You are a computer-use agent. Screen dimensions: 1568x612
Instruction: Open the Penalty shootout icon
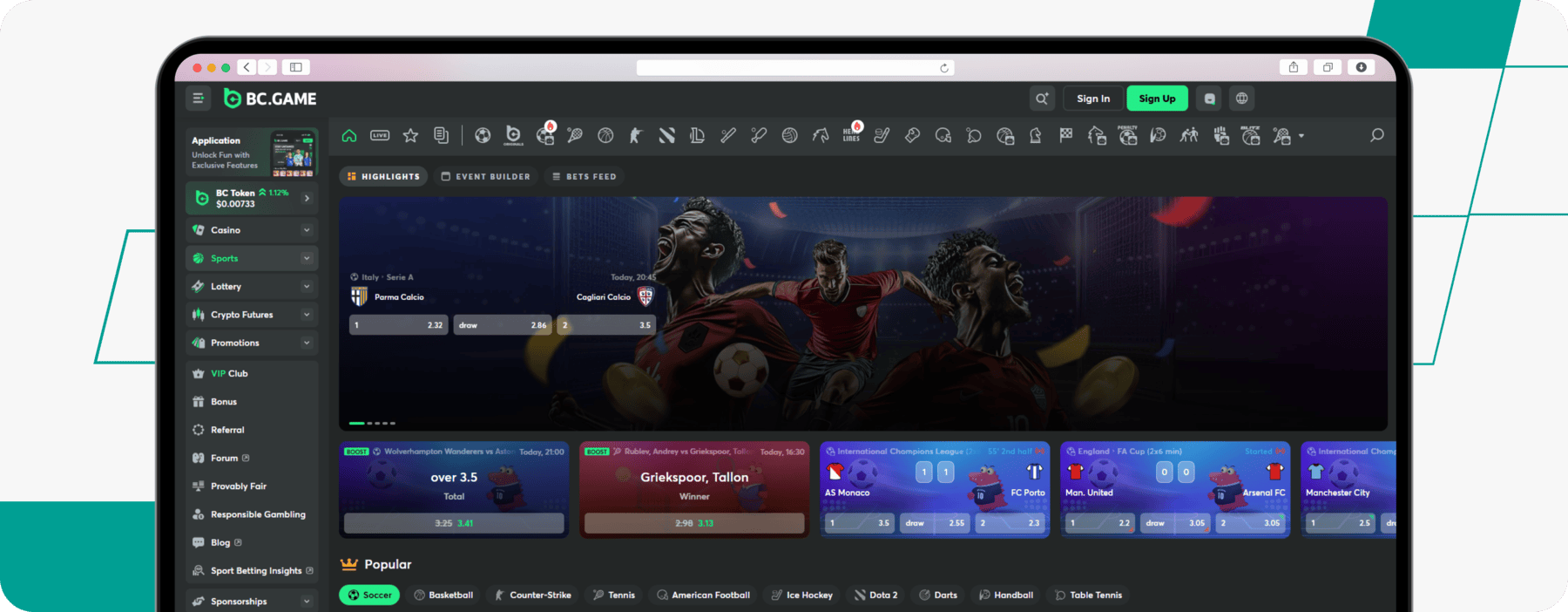(x=1127, y=134)
